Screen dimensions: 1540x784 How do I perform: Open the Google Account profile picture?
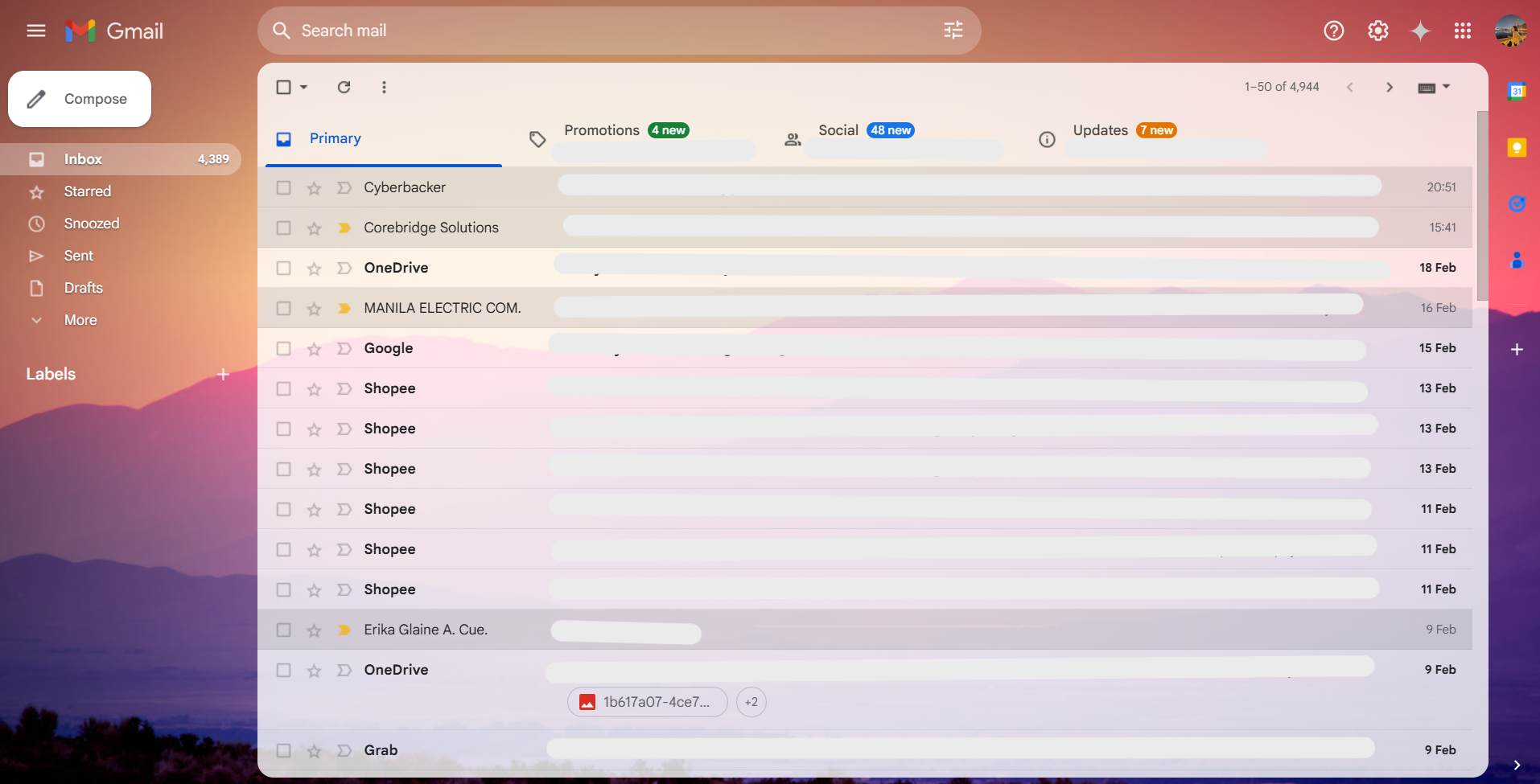tap(1511, 31)
